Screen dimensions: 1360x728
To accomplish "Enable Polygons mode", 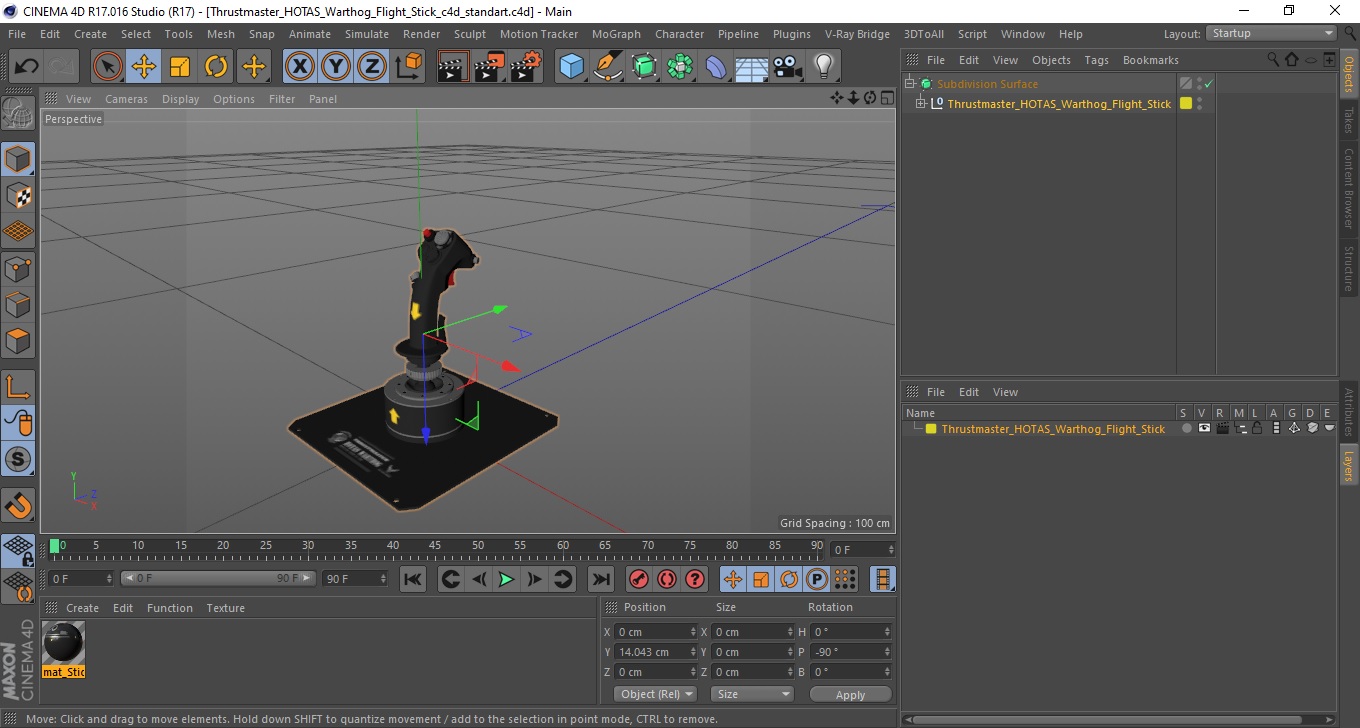I will (19, 340).
